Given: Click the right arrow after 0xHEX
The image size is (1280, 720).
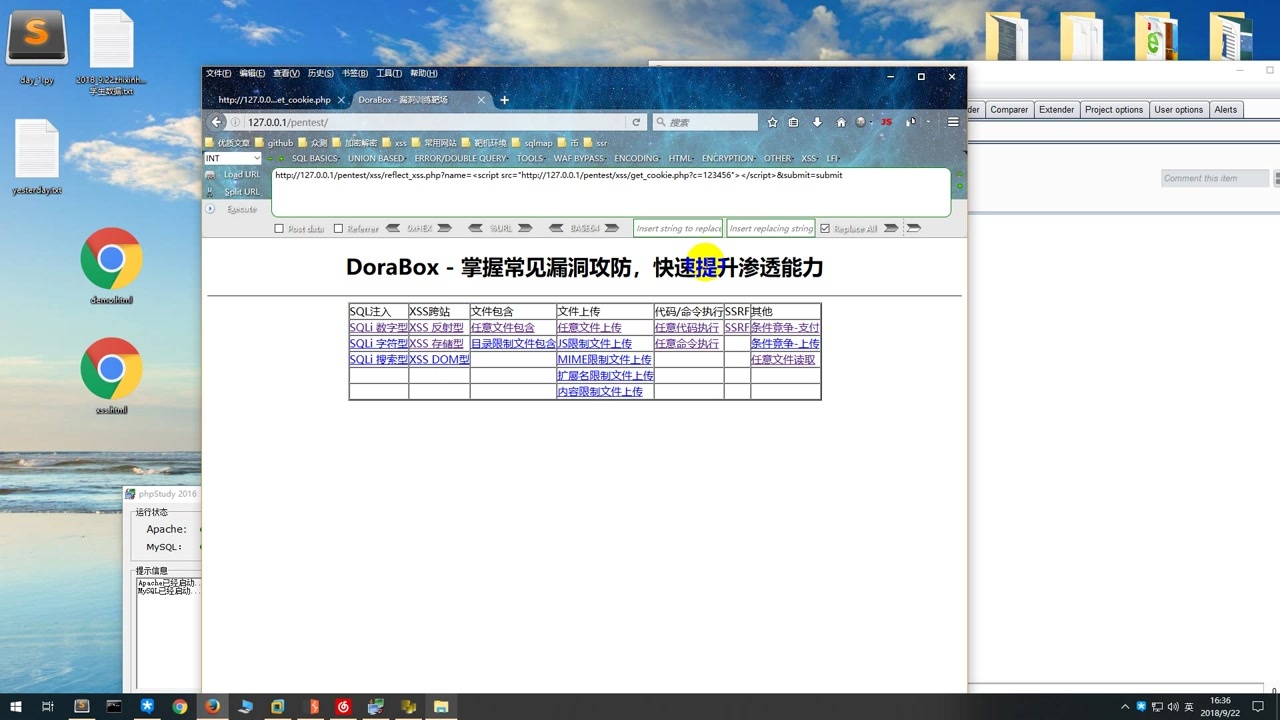Looking at the screenshot, I should [446, 229].
